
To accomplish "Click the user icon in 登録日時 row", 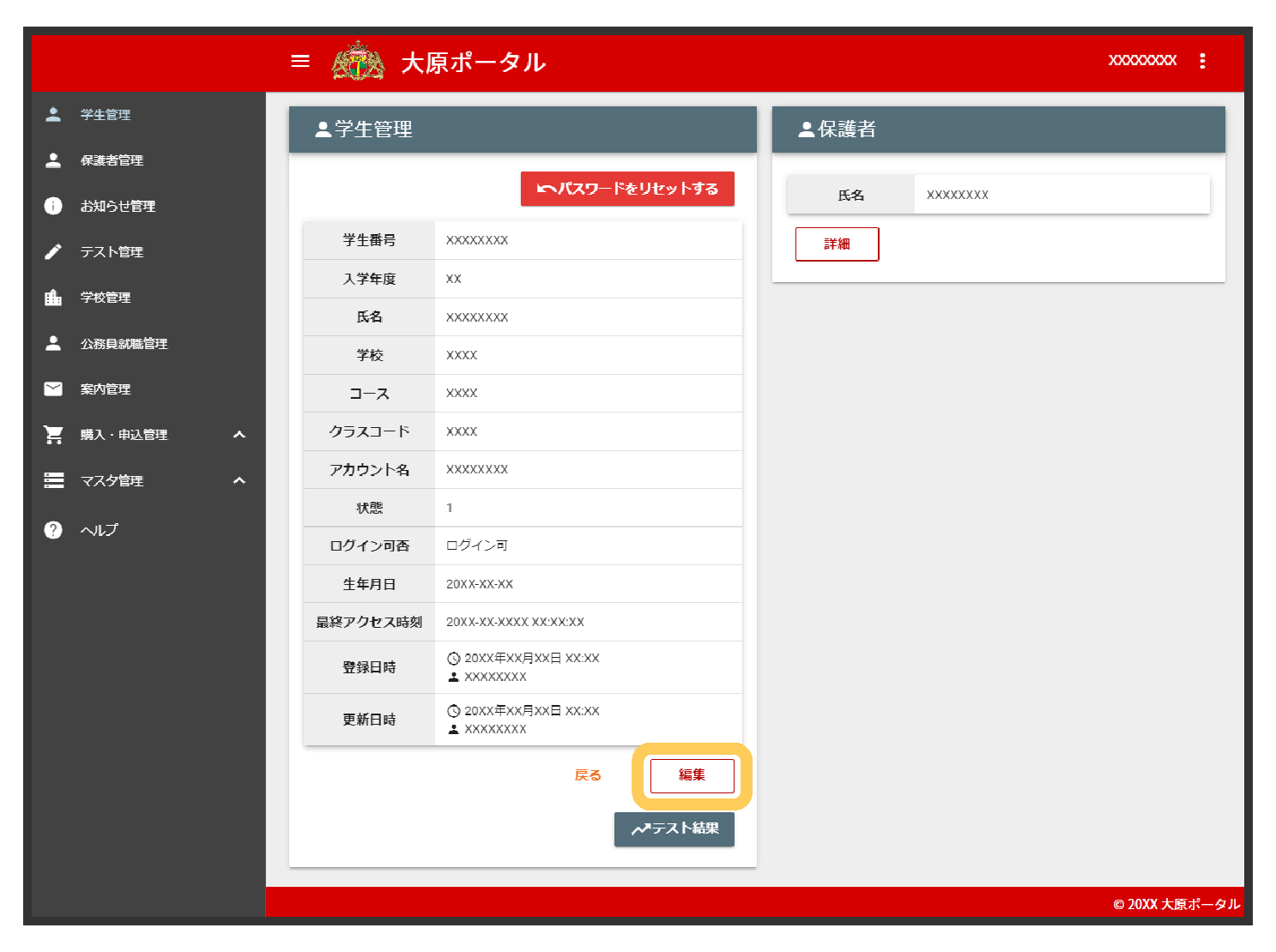I will click(x=454, y=678).
